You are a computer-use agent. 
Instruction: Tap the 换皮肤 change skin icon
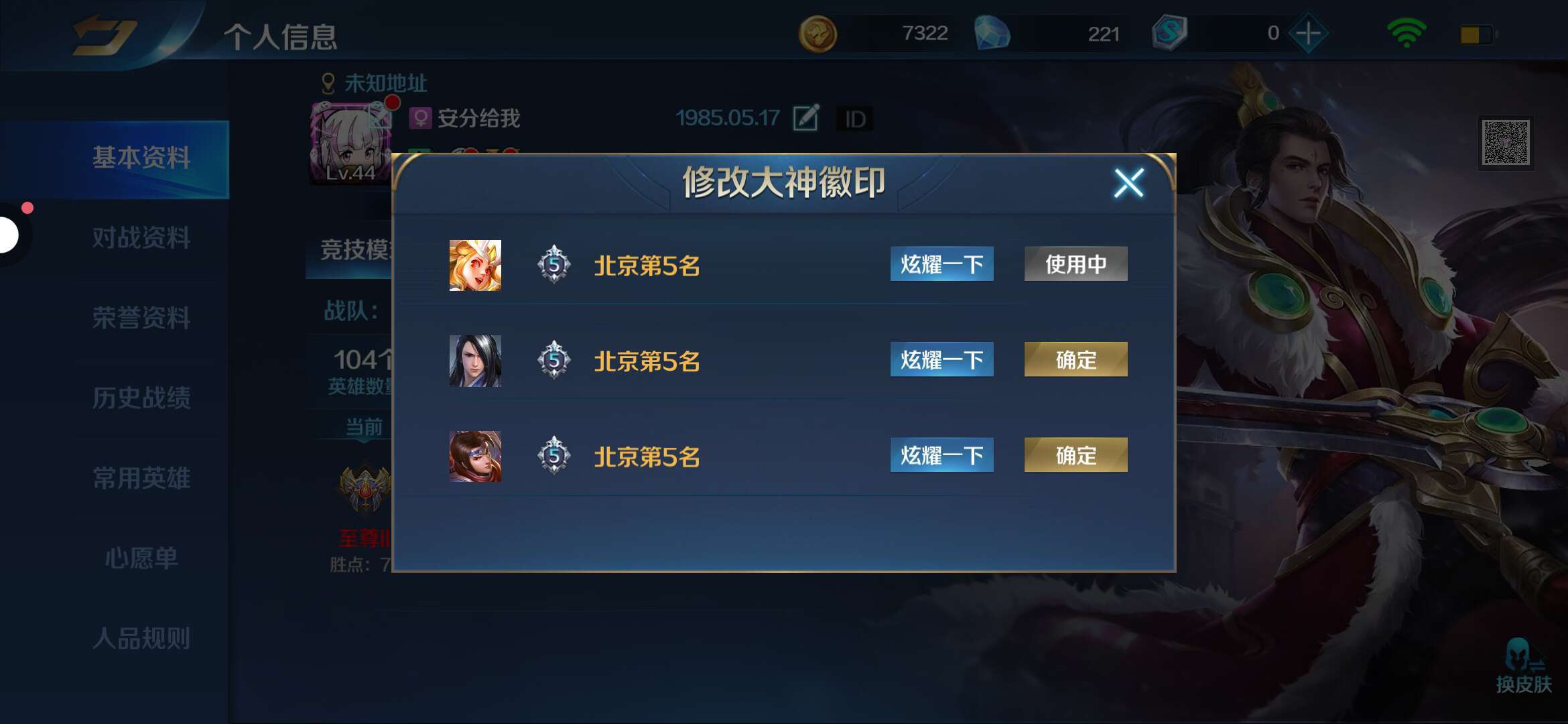click(x=1523, y=665)
